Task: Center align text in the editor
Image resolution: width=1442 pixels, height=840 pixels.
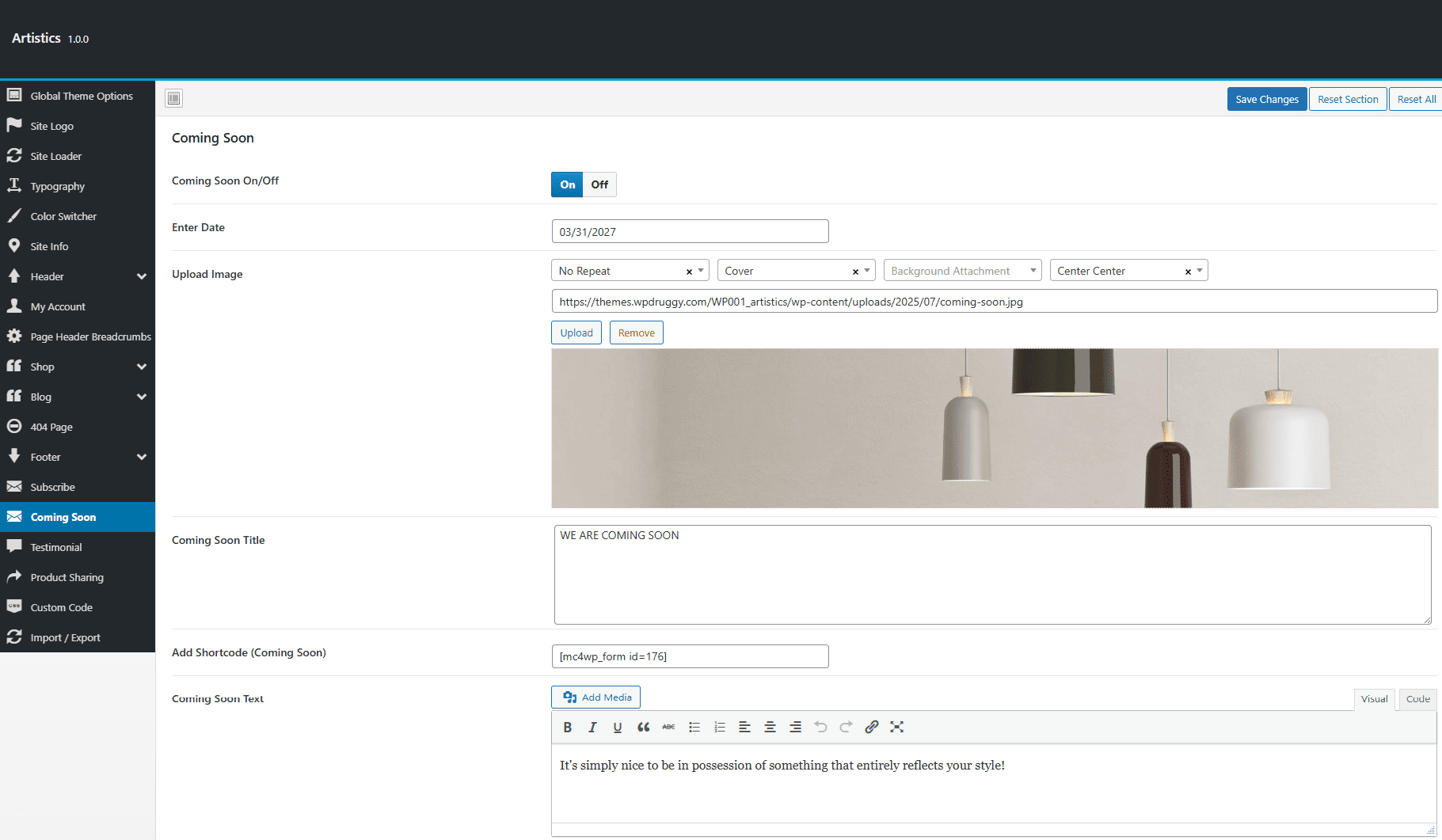Action: click(770, 727)
